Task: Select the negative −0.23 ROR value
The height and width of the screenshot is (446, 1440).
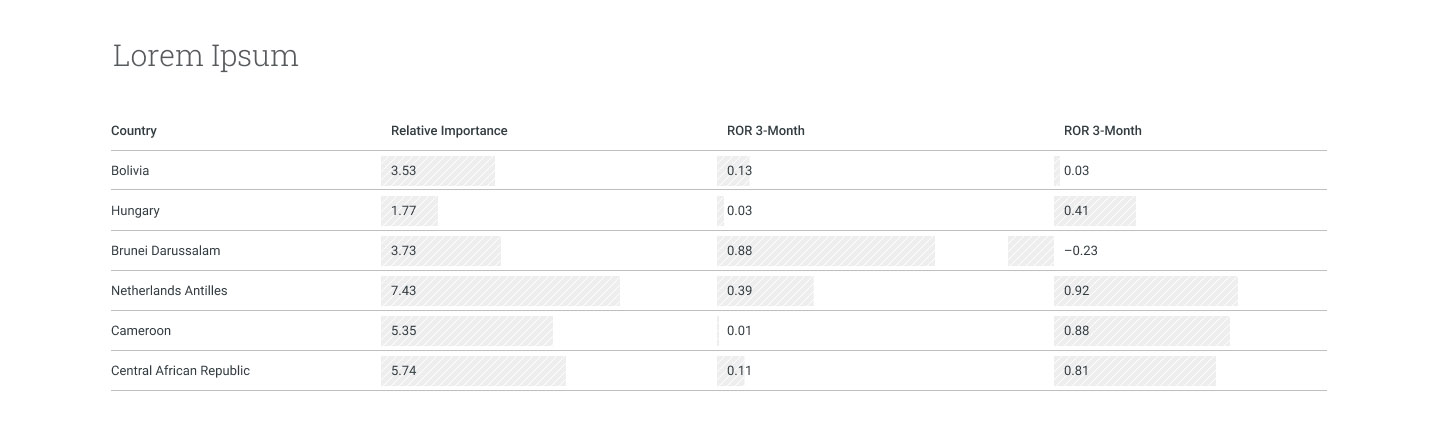Action: click(x=1080, y=251)
